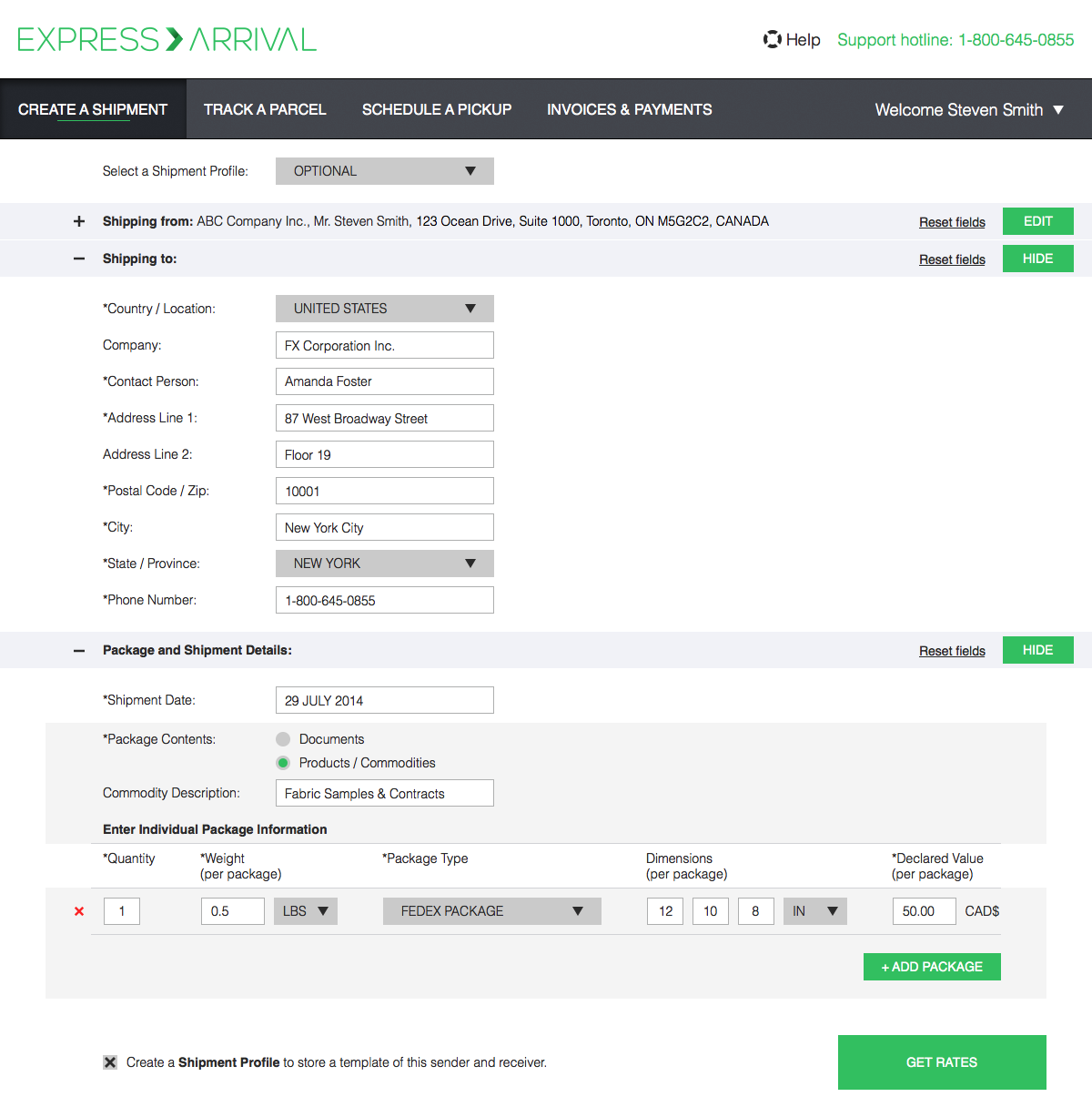Screen dimensions: 1092x1117
Task: Click the Add Package button
Action: click(932, 967)
